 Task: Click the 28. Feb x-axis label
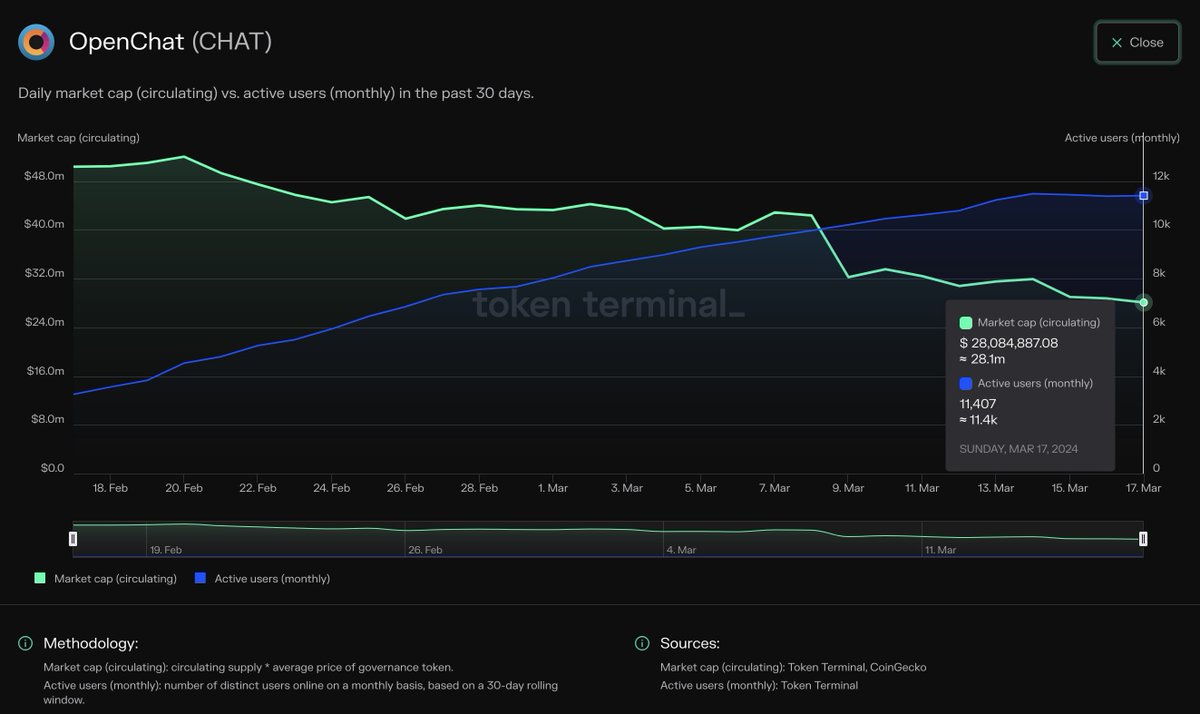(x=479, y=488)
